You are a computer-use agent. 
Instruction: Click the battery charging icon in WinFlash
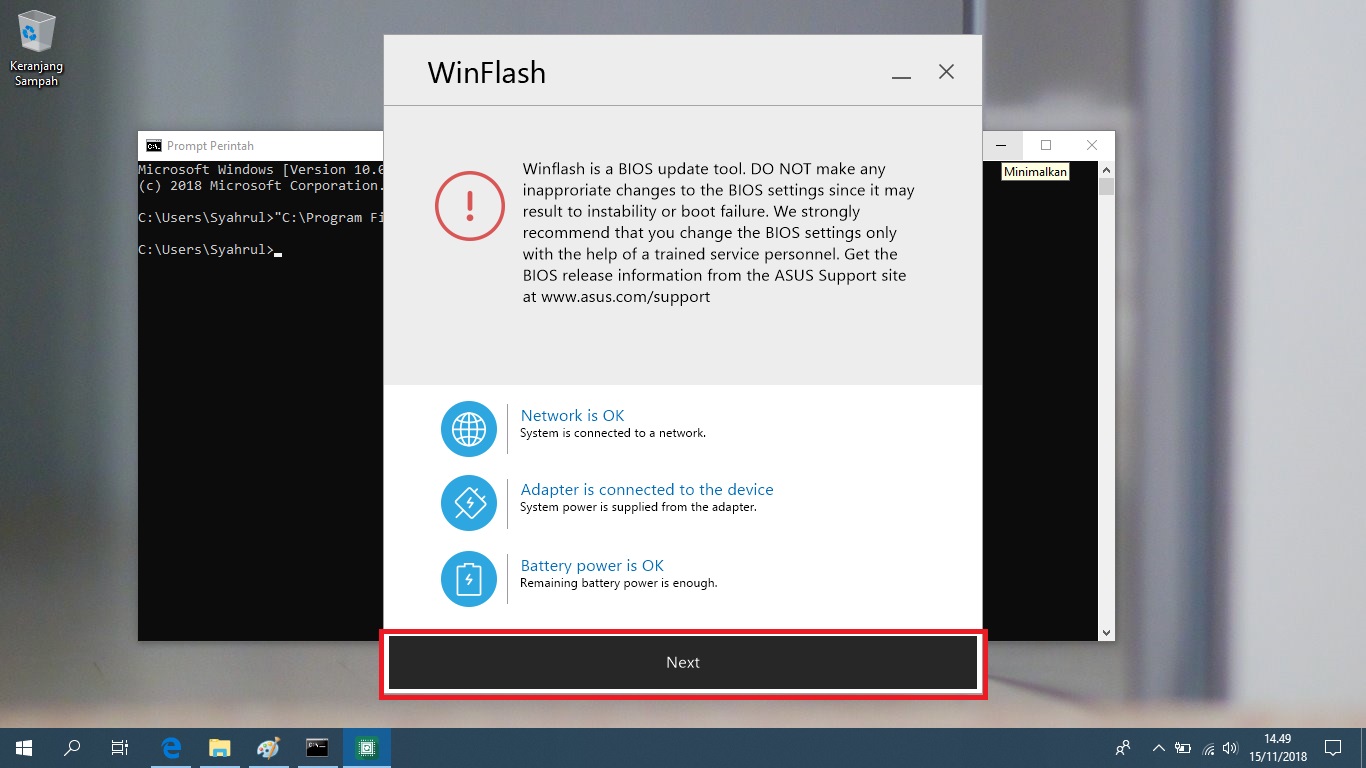tap(469, 579)
